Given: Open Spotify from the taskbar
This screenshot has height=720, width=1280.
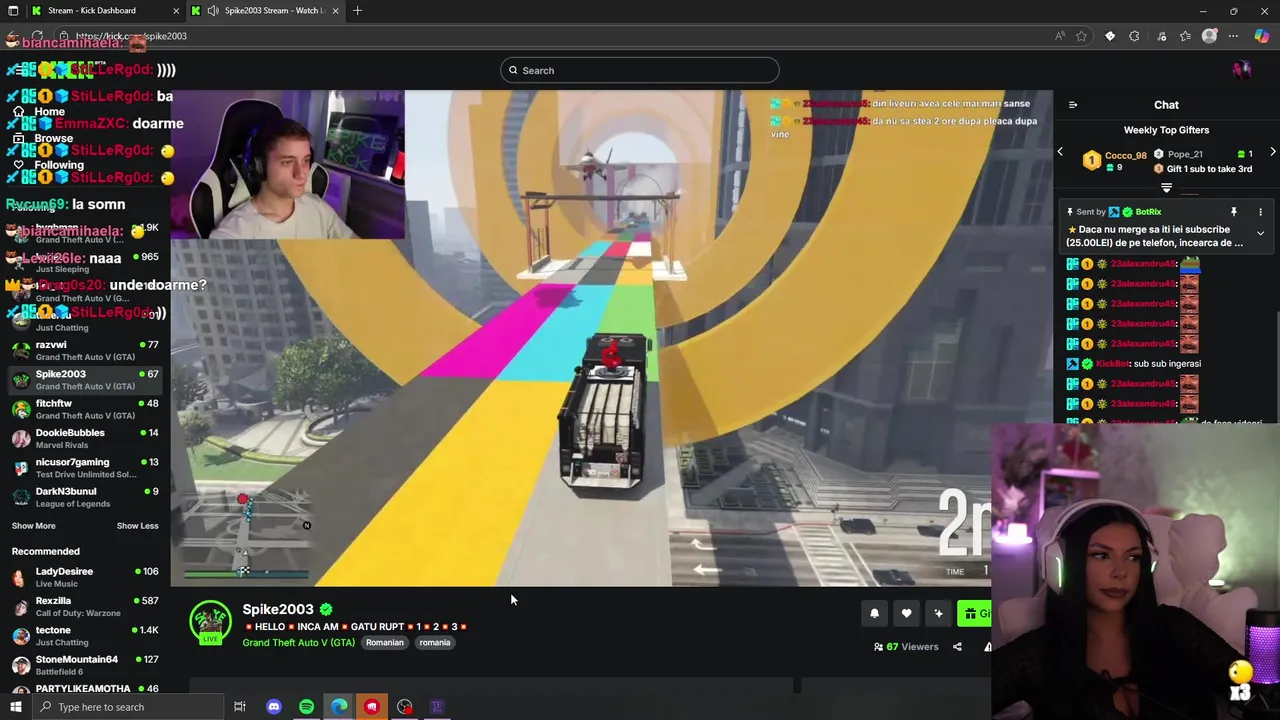Looking at the screenshot, I should [306, 707].
